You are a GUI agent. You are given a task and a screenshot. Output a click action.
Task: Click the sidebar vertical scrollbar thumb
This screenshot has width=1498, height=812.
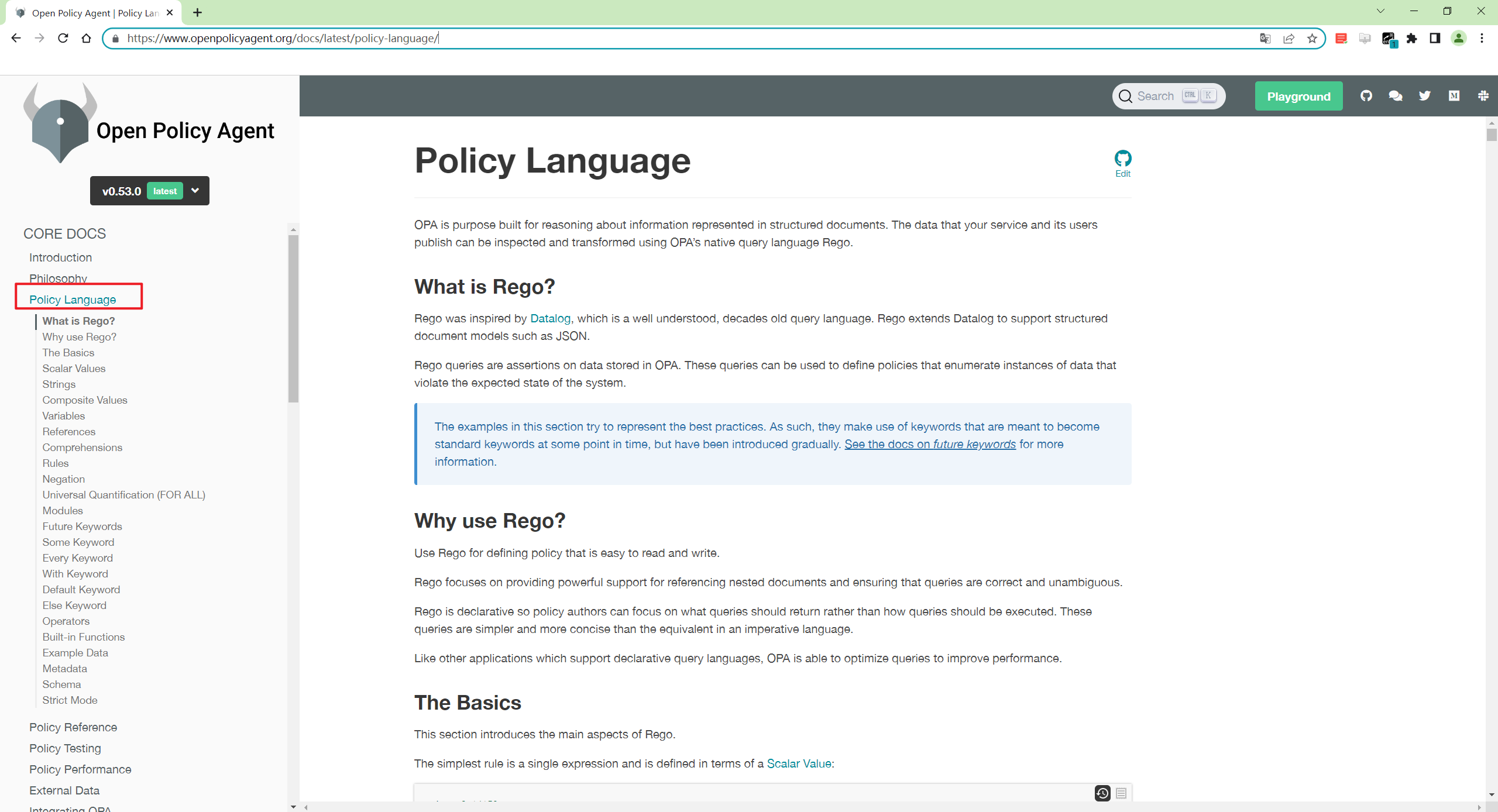coord(293,318)
